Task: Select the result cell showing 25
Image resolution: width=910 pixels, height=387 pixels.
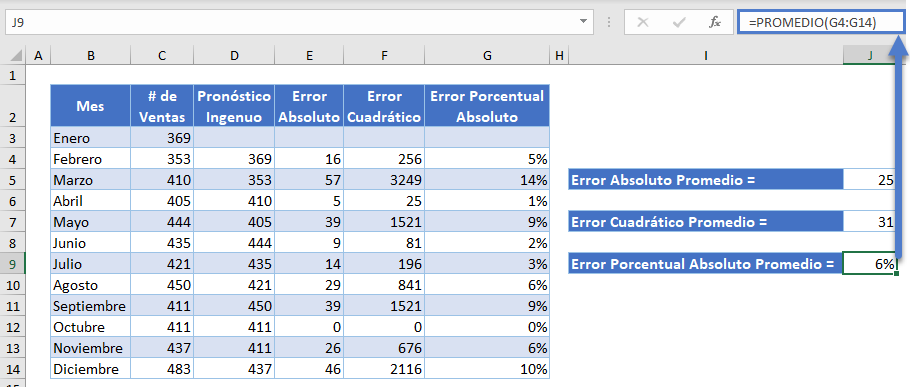Action: click(x=870, y=180)
